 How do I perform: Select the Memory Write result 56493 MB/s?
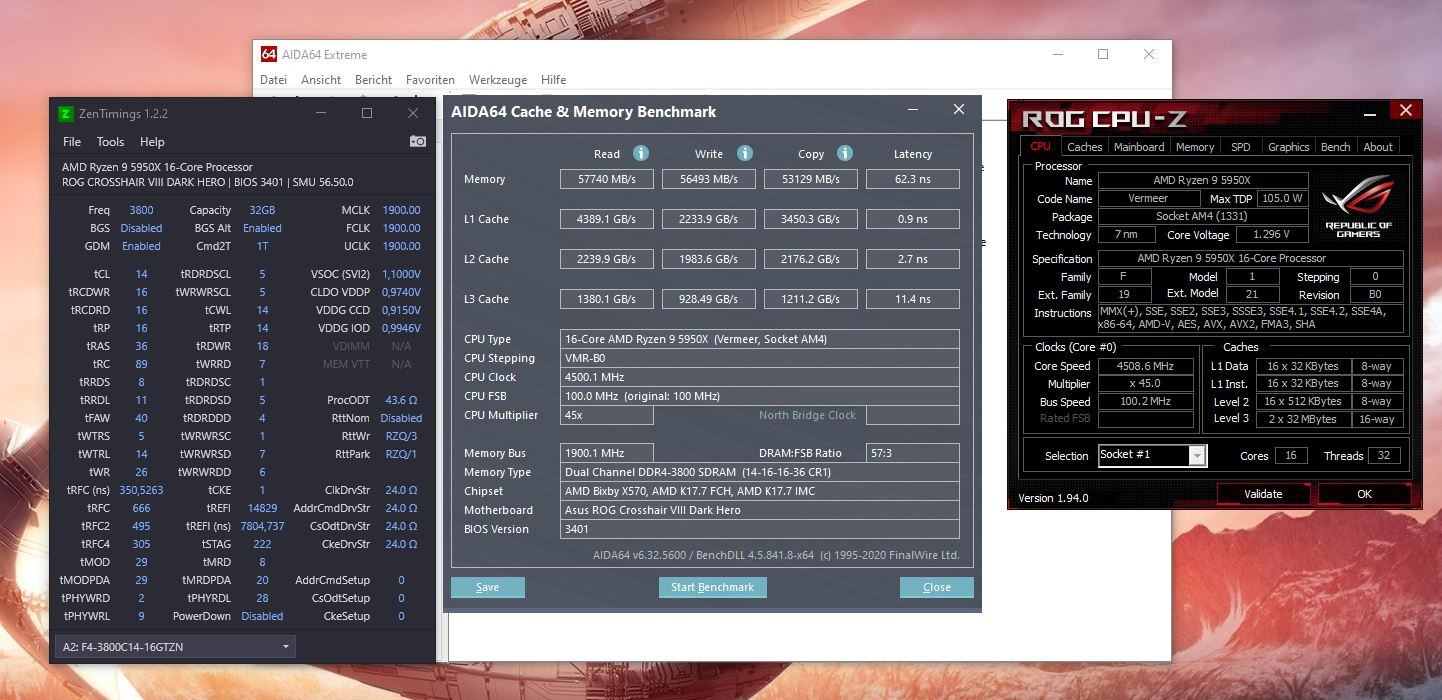tap(709, 179)
